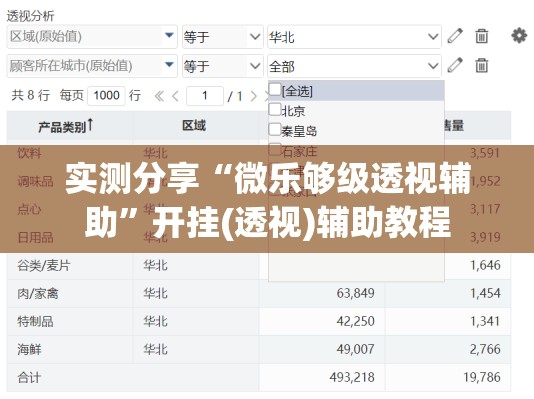Check the [全选] option
This screenshot has width=534, height=399.
[275, 90]
